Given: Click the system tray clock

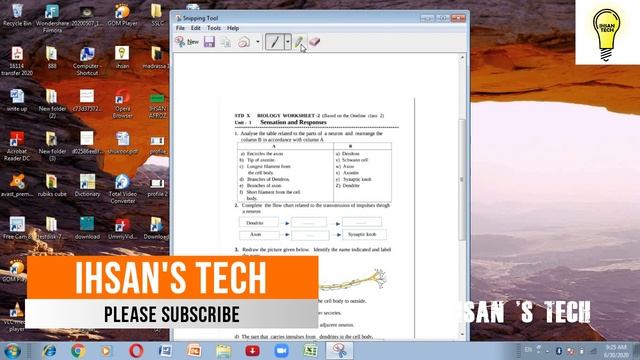Looking at the screenshot, I should pyautogui.click(x=617, y=351).
